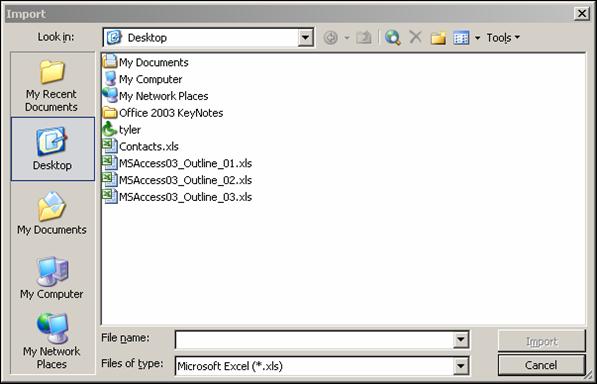This screenshot has height=384, width=597.
Task: Select My Network Places icon in file list
Action: [x=110, y=96]
